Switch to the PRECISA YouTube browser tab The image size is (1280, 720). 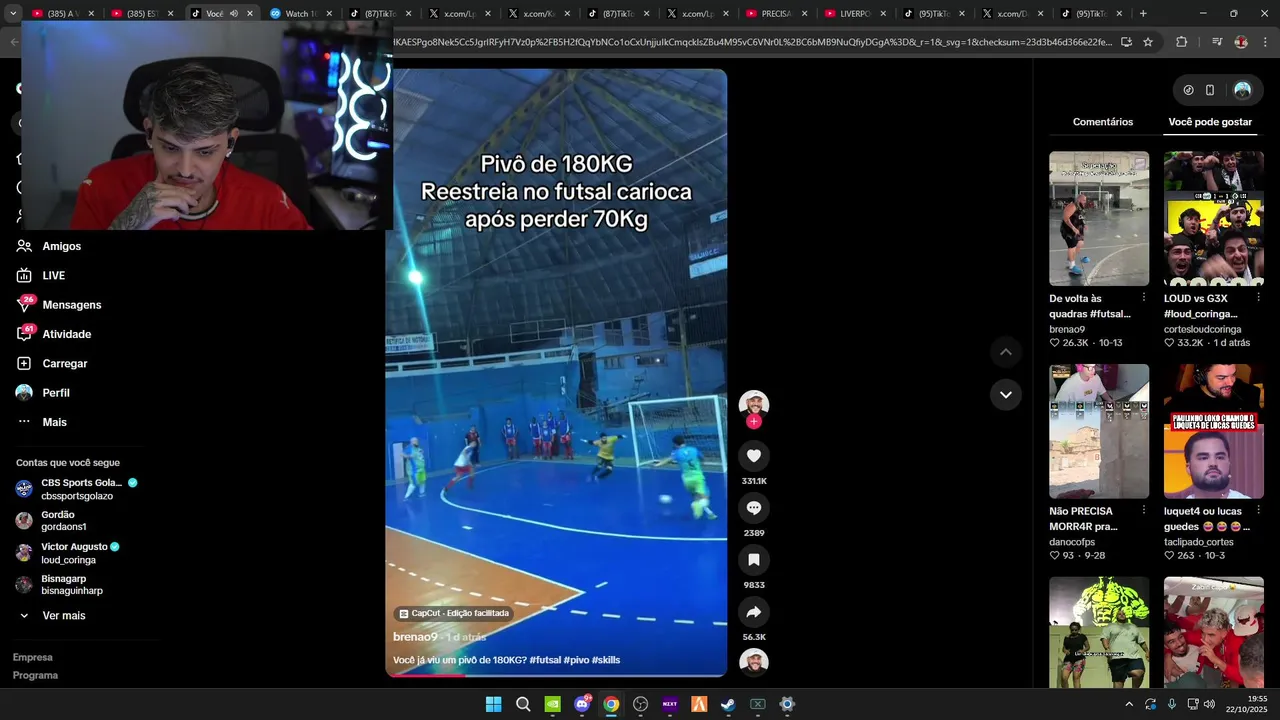(775, 14)
